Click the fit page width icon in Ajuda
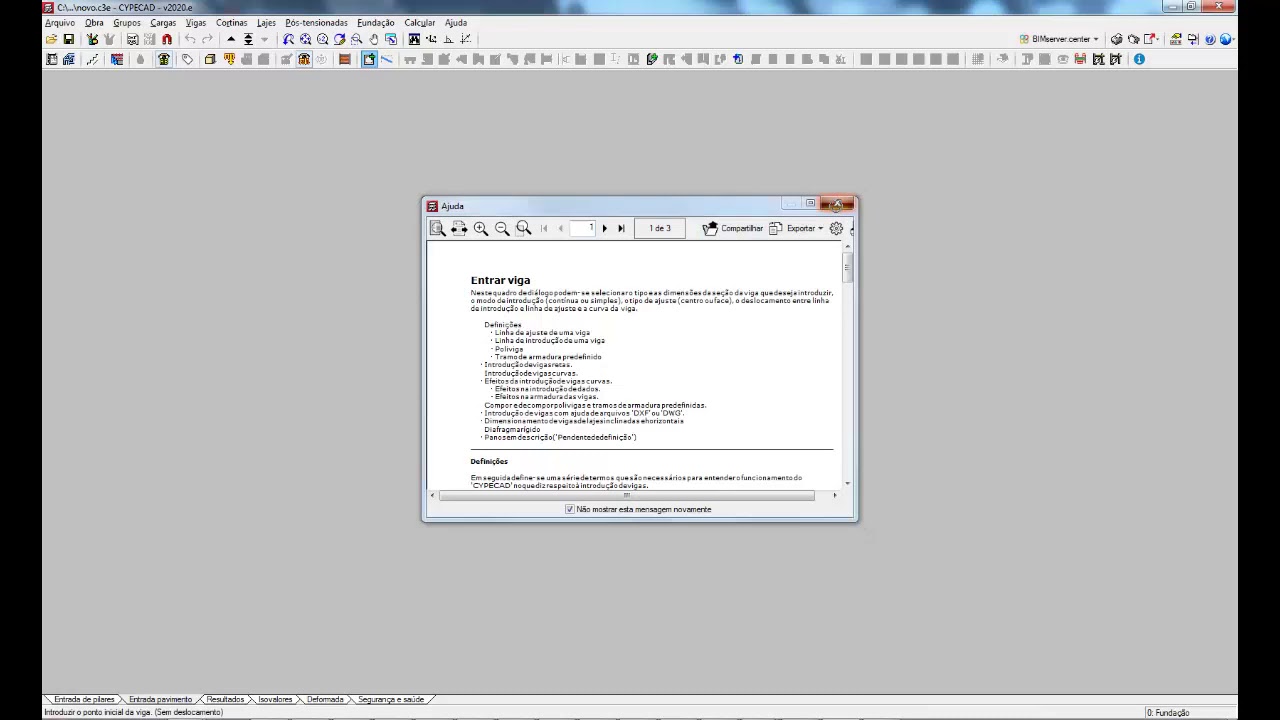1280x720 pixels. [459, 228]
